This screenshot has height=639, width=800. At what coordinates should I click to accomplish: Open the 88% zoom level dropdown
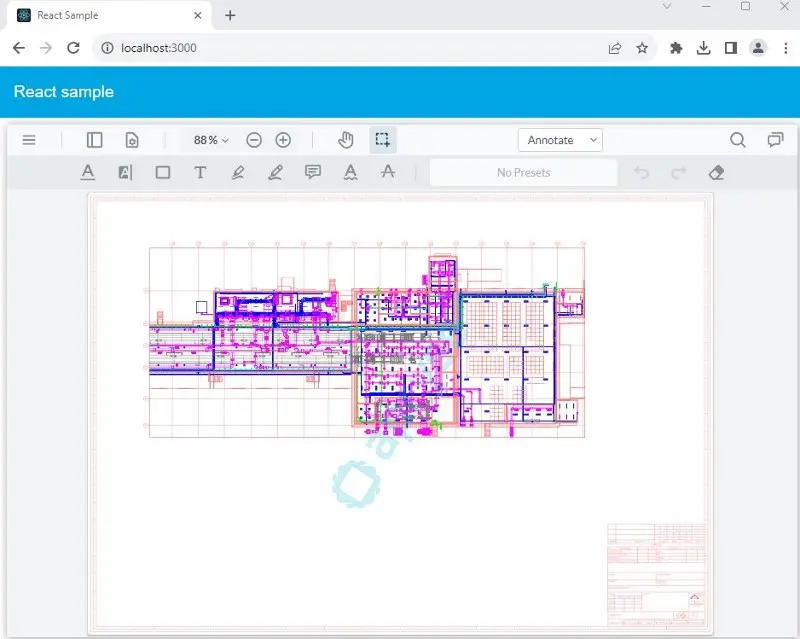211,140
